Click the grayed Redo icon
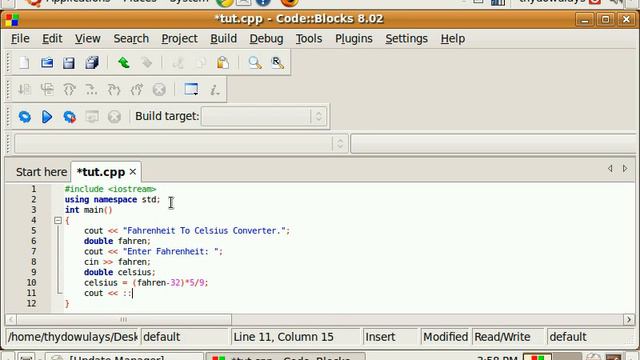Screen dimensions: 640x360 pyautogui.click(x=146, y=63)
